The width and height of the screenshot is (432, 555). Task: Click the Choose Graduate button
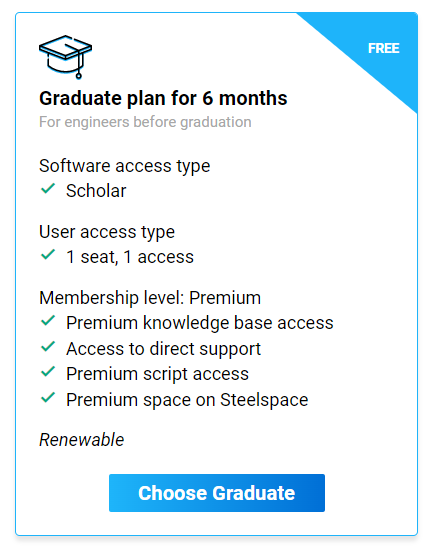coord(217,493)
